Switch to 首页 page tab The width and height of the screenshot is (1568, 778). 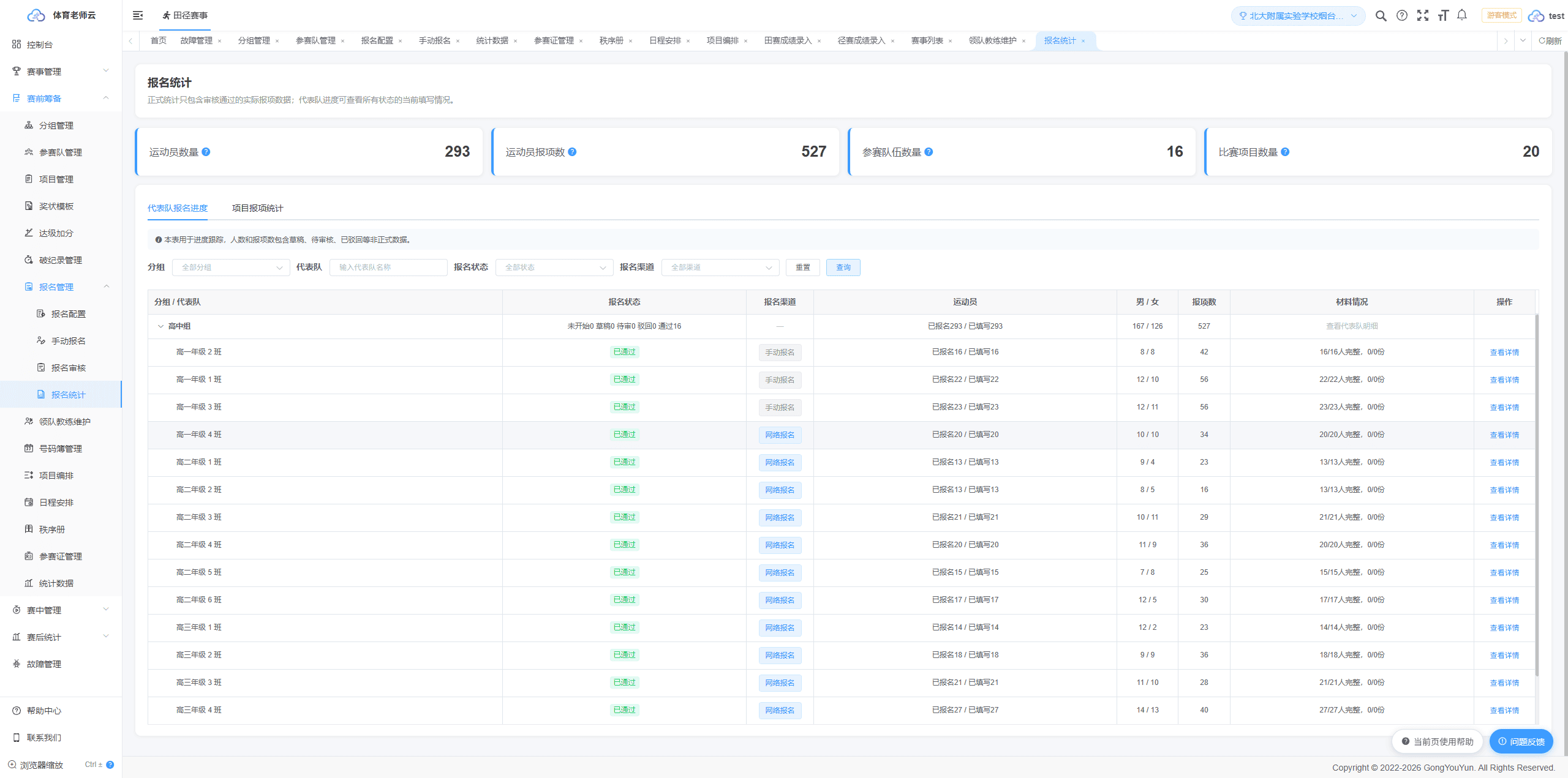click(x=158, y=41)
